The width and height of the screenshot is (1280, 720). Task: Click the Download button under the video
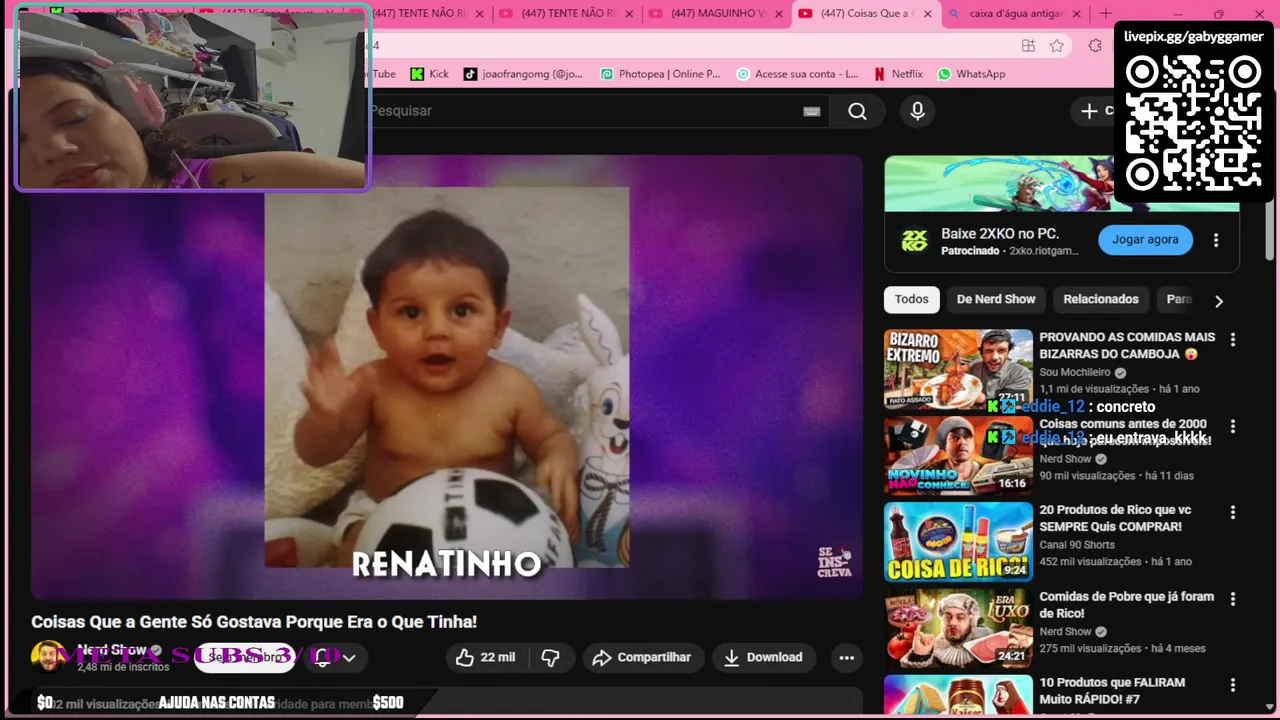pos(764,657)
